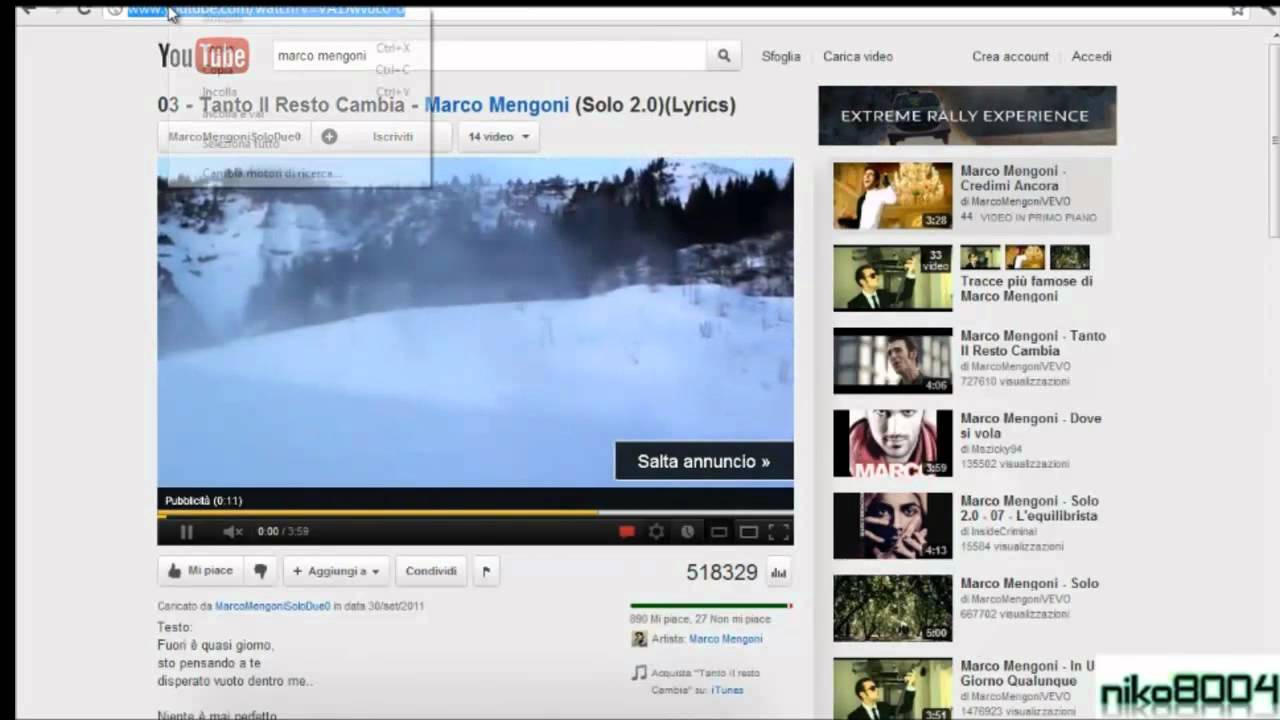1280x720 pixels.
Task: Choose Incolla e vai in the context menu
Action: pos(233,114)
